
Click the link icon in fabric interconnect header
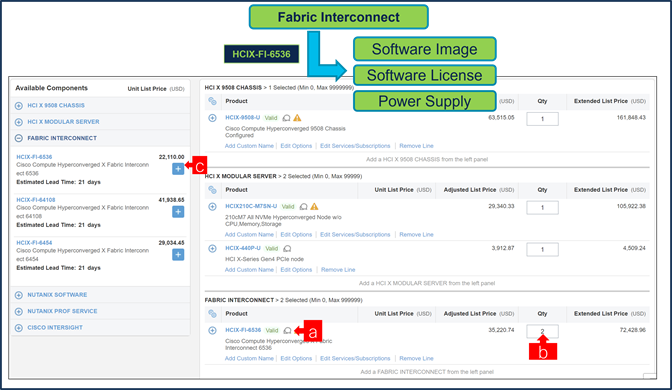point(212,313)
